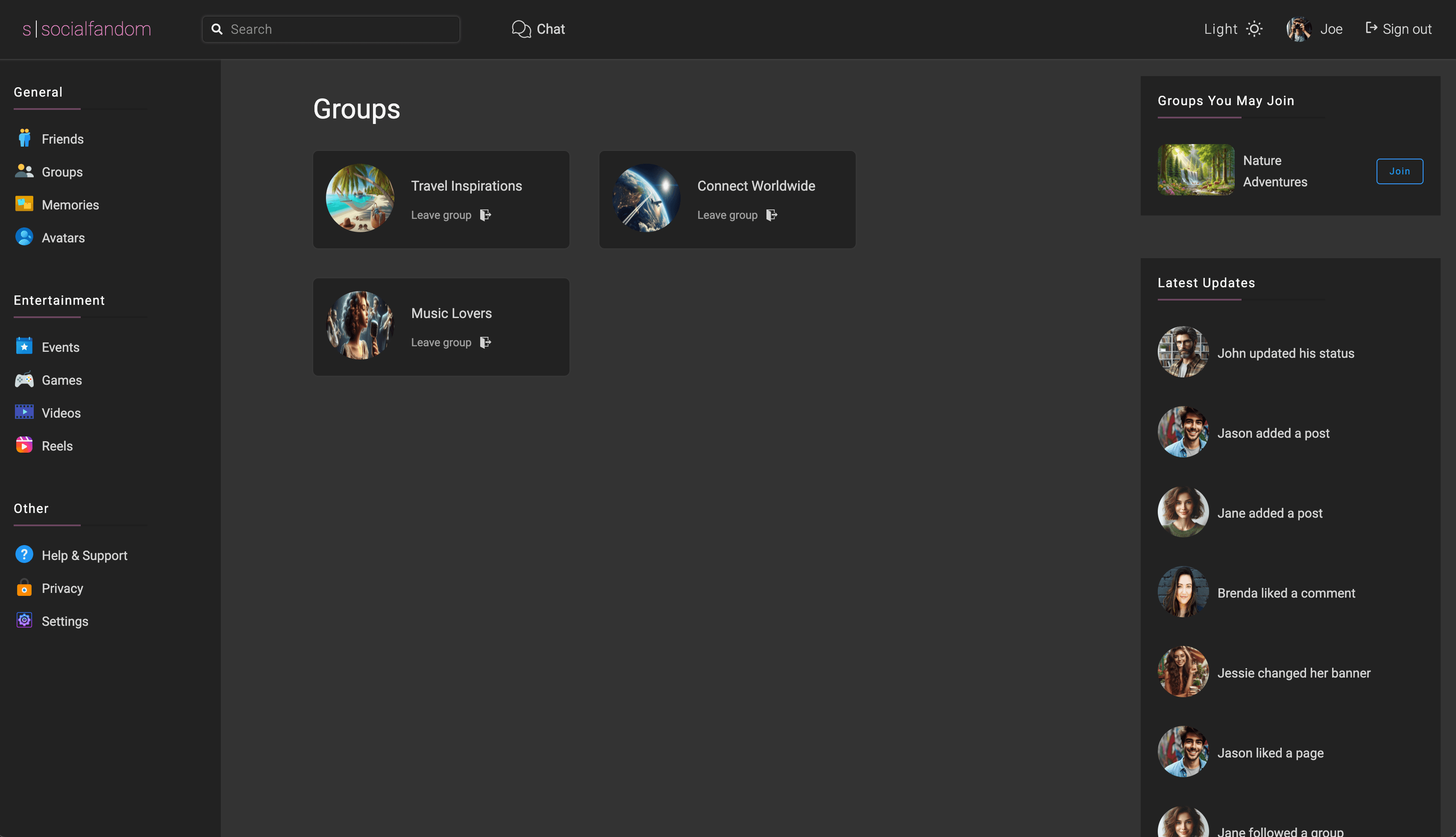1456x837 pixels.
Task: Click the Connect Worldwide group title
Action: (756, 186)
